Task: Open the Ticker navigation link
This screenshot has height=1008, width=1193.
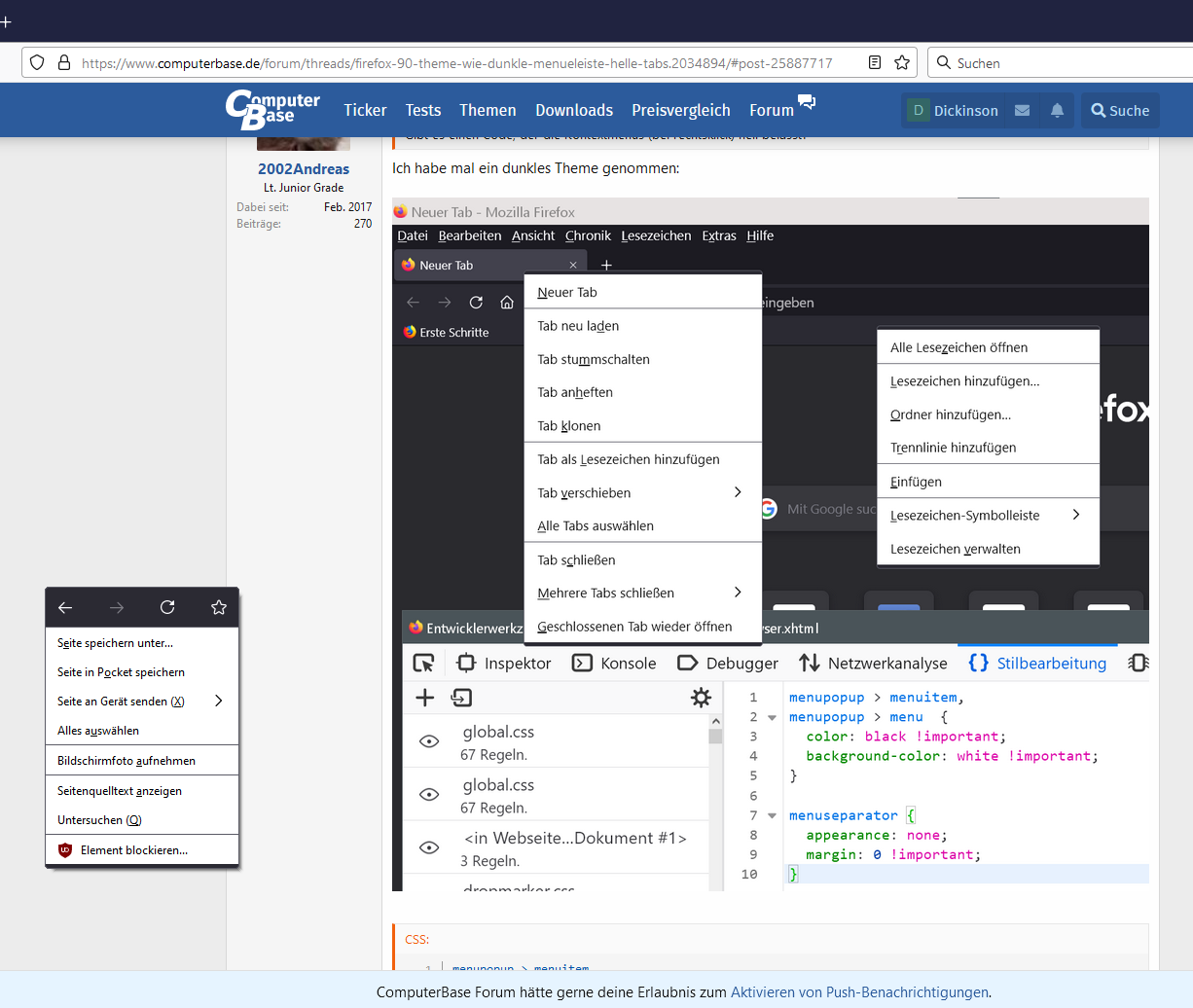Action: (x=365, y=110)
